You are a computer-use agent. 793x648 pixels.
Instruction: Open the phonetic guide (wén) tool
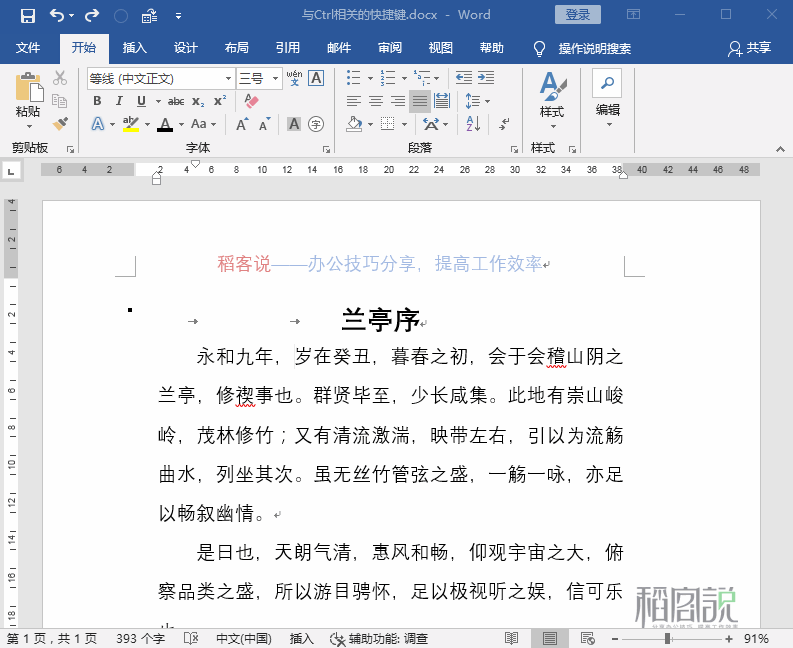tap(294, 78)
